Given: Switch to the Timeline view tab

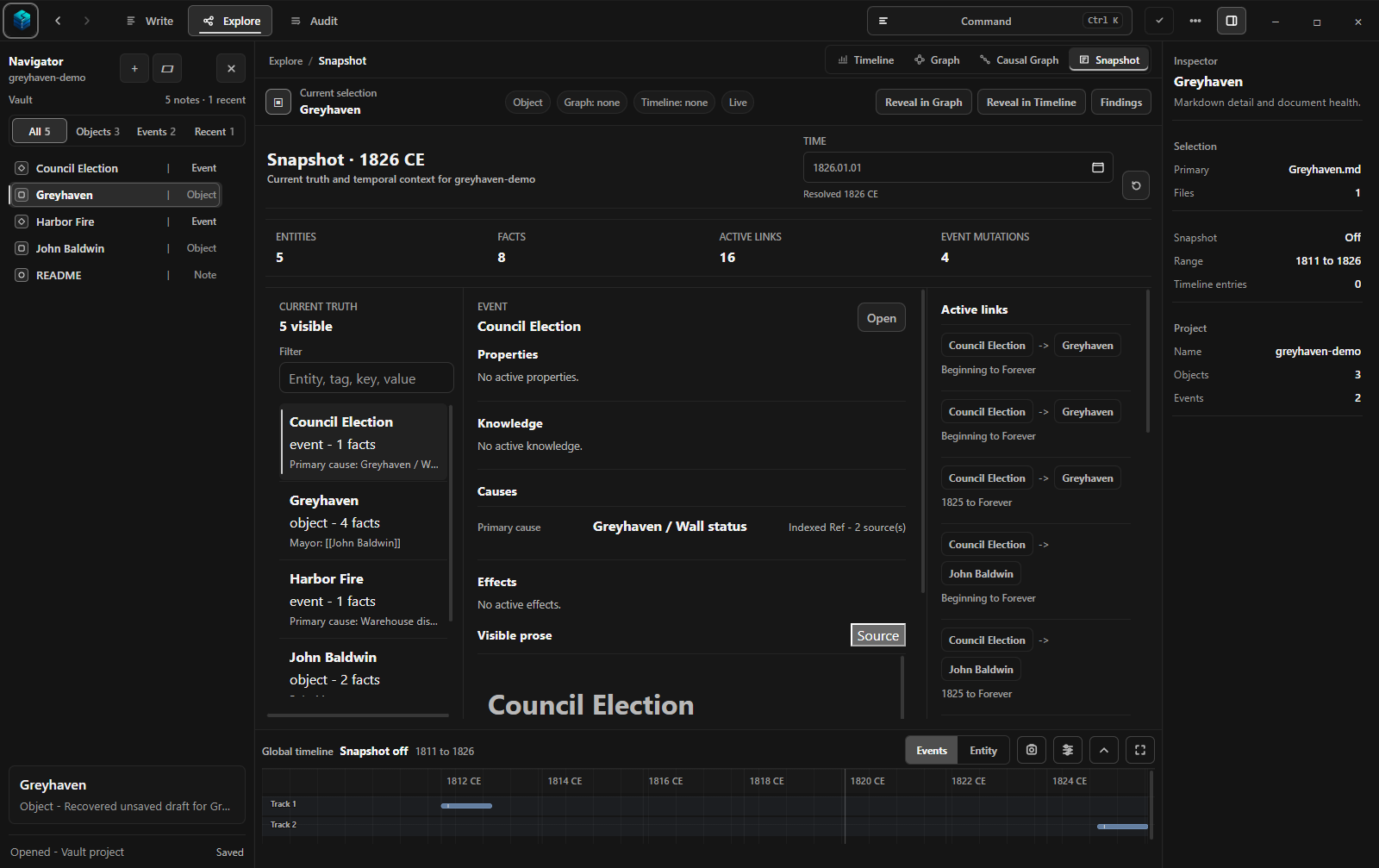Looking at the screenshot, I should tap(865, 59).
